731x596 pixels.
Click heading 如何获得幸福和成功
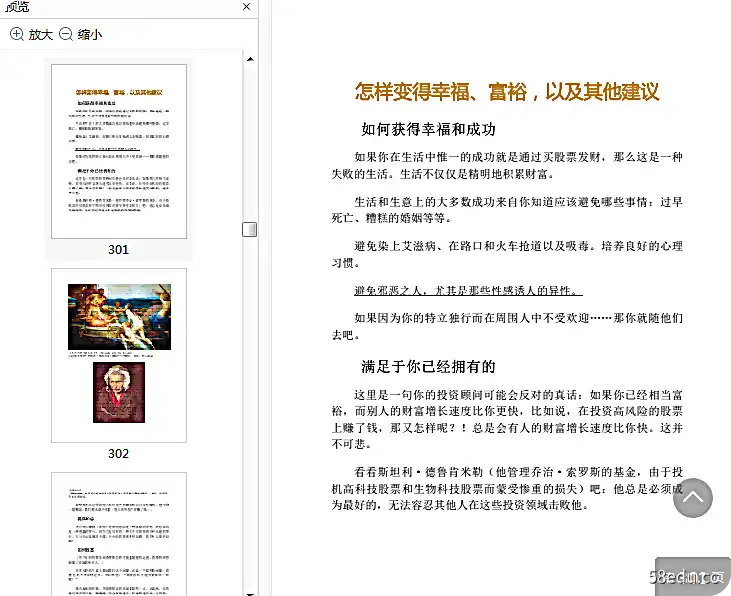click(x=428, y=129)
